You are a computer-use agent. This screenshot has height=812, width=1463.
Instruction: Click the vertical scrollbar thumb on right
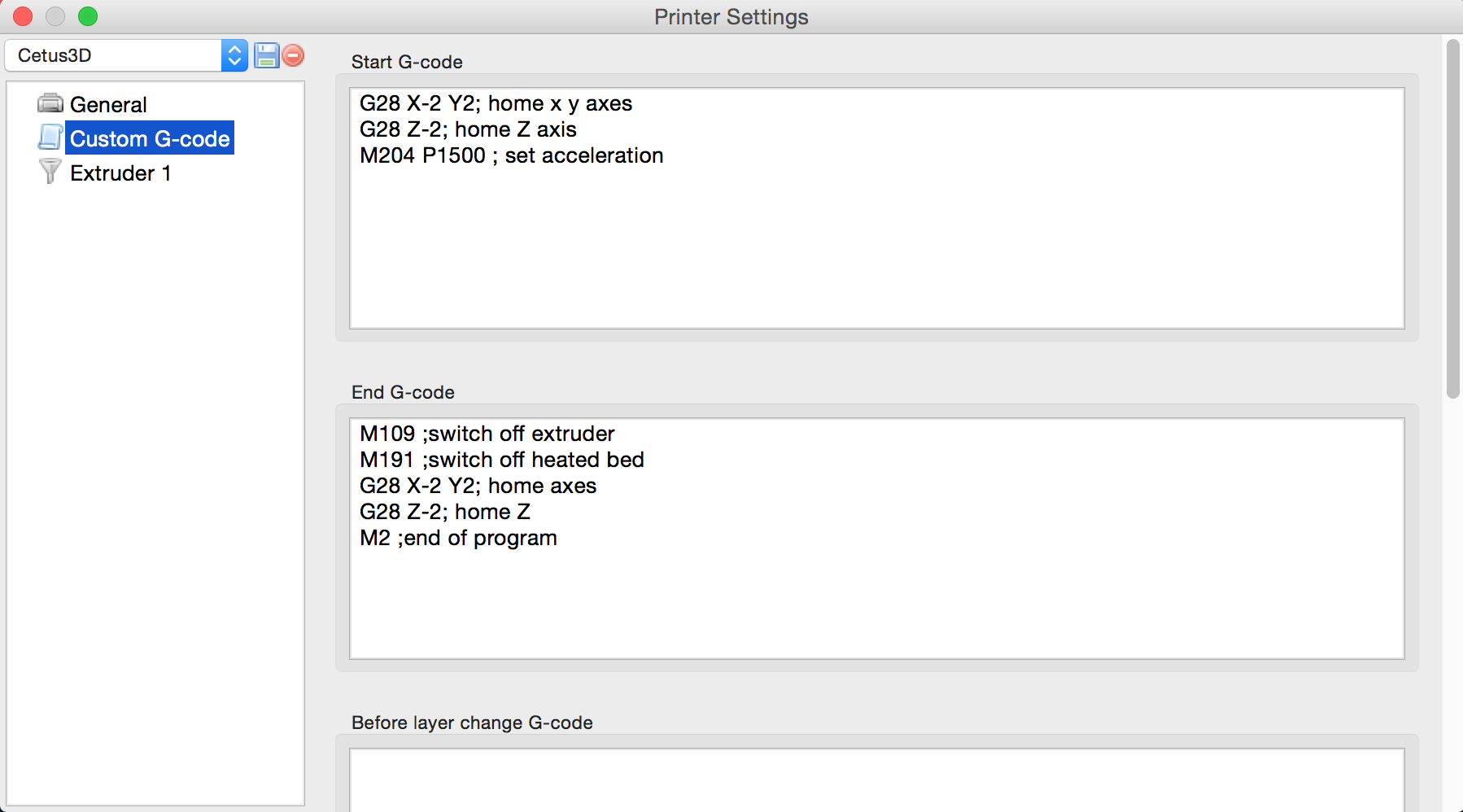point(1453,219)
